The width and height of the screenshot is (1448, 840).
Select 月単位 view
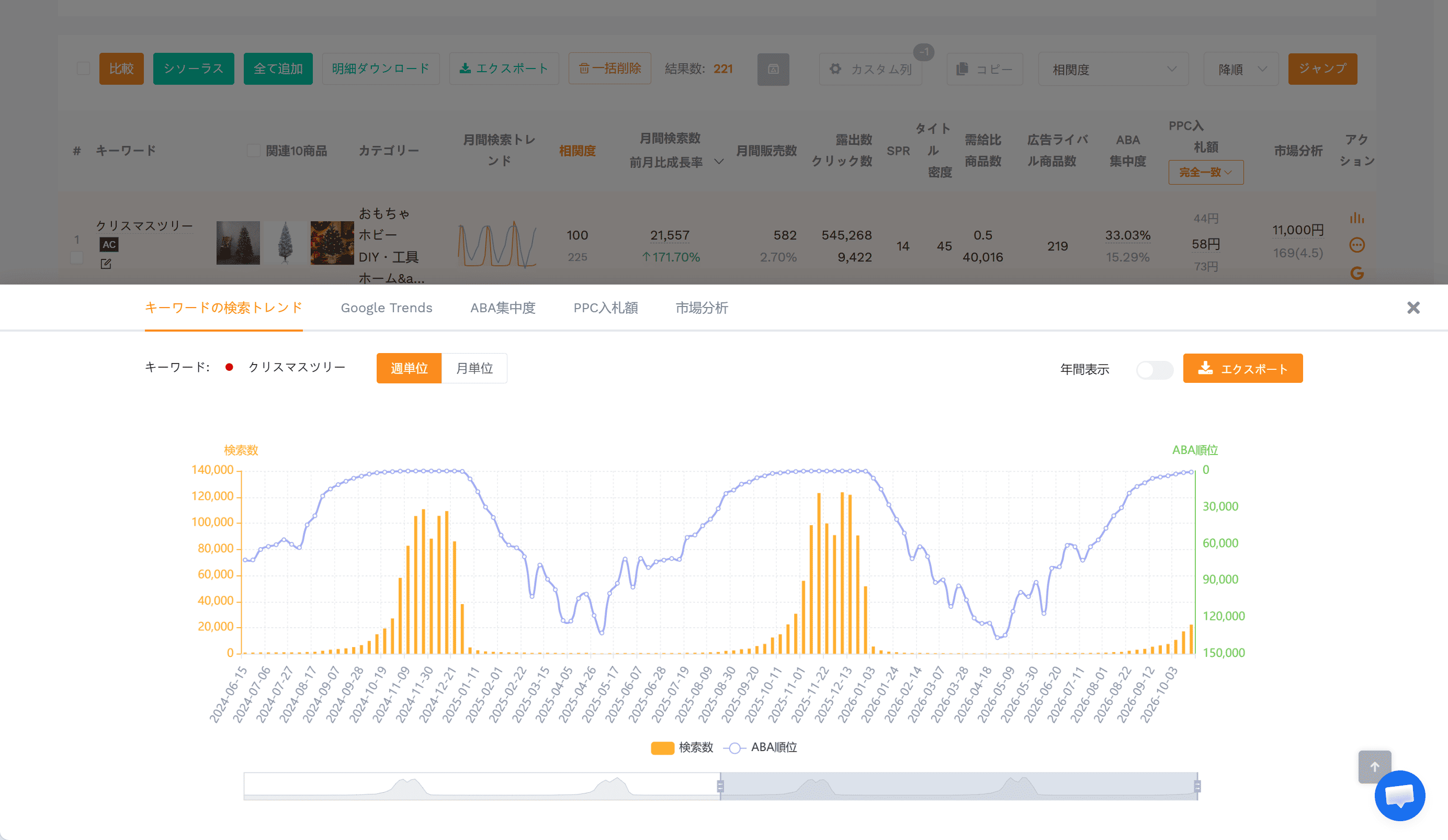click(474, 368)
